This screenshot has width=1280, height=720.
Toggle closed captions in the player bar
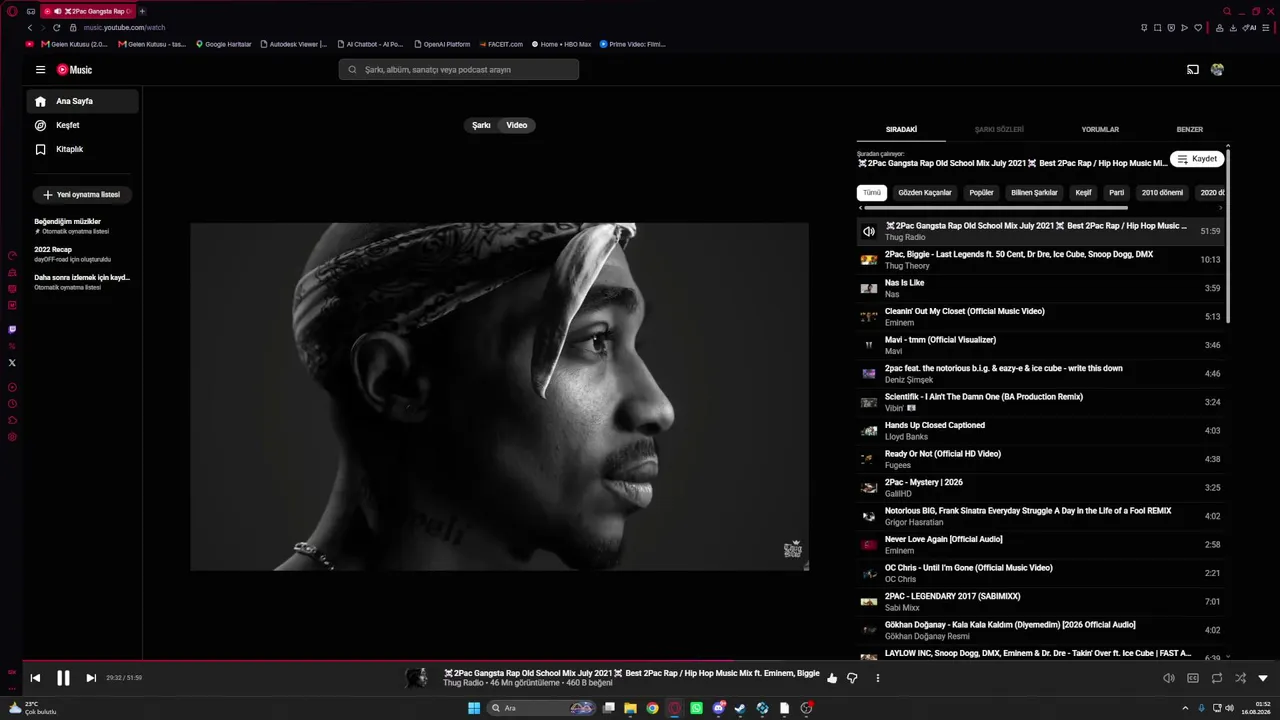pyautogui.click(x=1193, y=678)
